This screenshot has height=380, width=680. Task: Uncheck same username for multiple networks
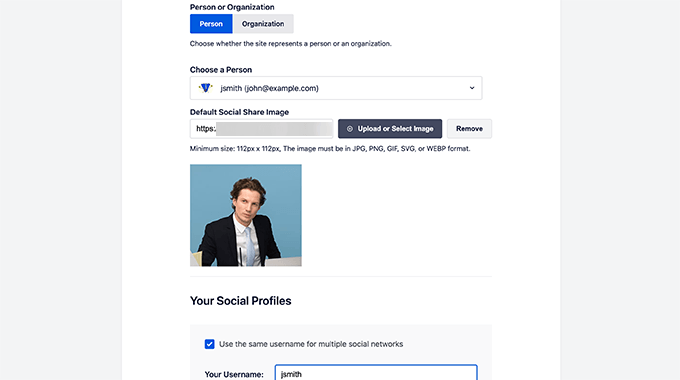click(209, 344)
